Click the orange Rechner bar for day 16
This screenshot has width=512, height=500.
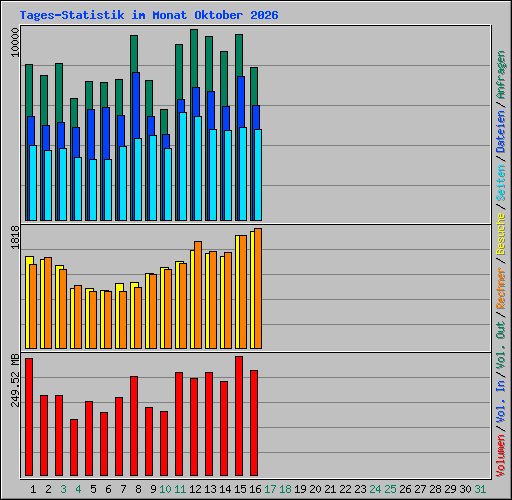click(x=258, y=288)
